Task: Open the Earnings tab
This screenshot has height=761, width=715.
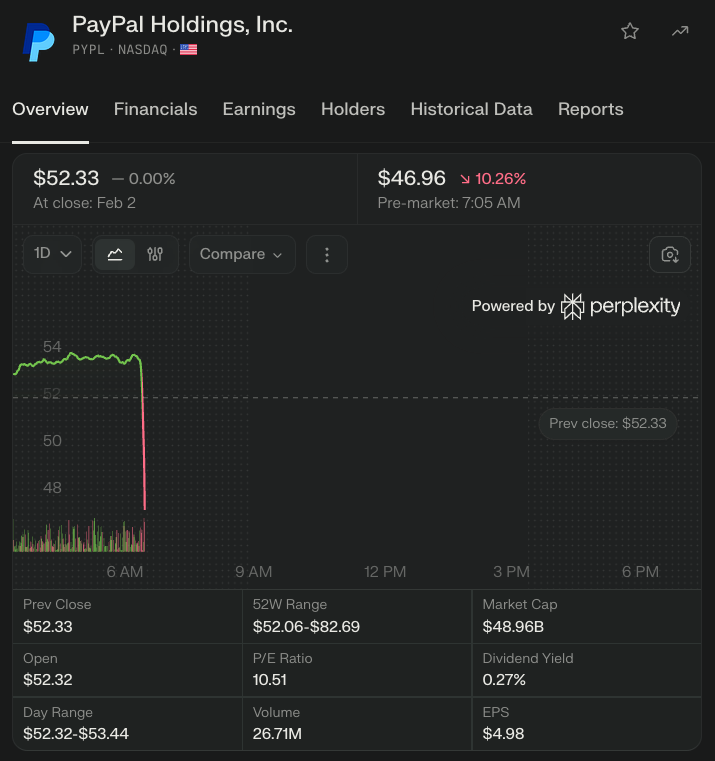Action: [x=259, y=109]
